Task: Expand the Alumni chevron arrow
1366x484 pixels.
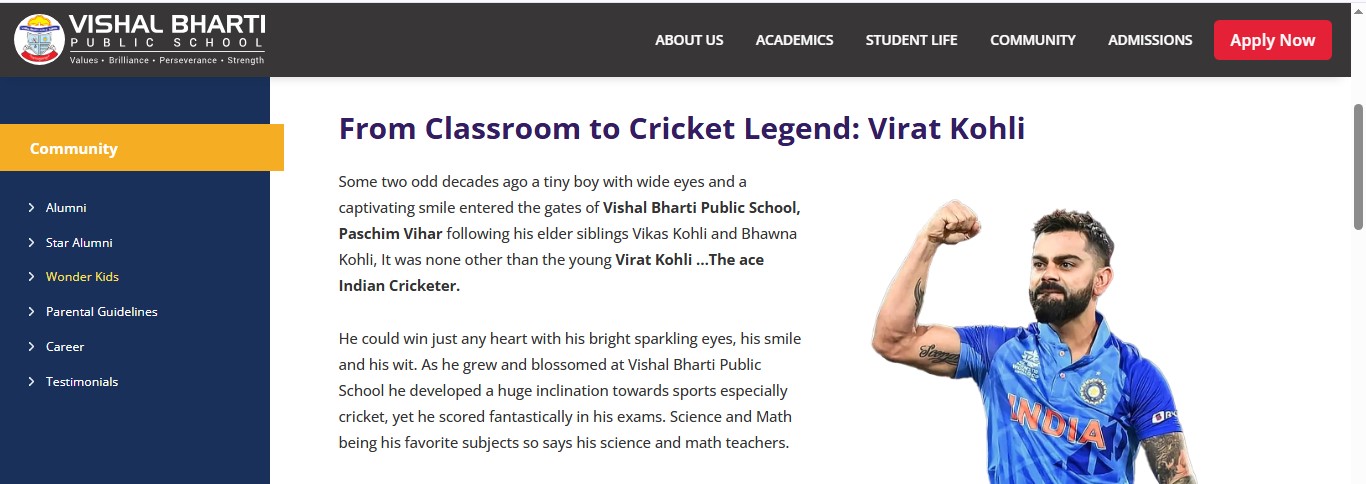Action: 32,208
